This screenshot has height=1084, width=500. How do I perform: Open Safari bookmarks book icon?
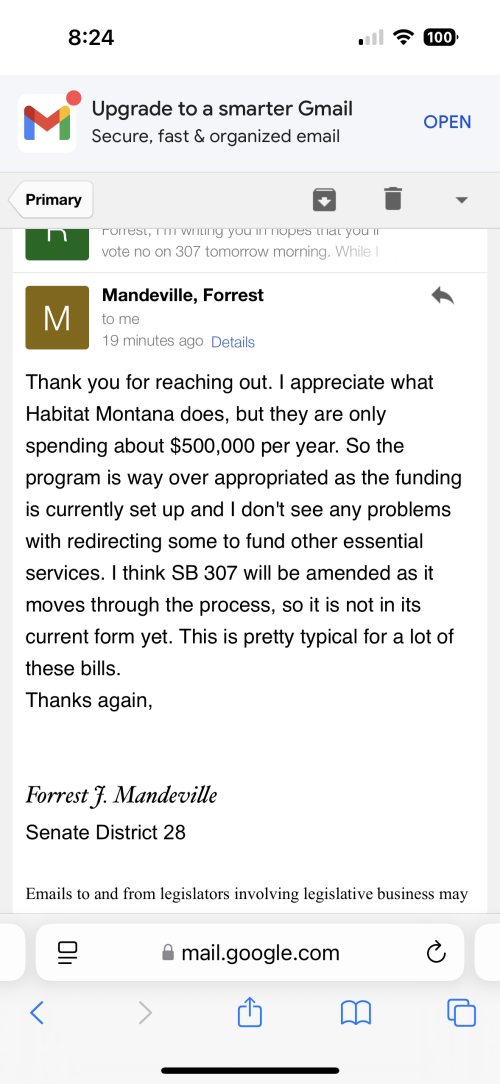click(x=356, y=1013)
